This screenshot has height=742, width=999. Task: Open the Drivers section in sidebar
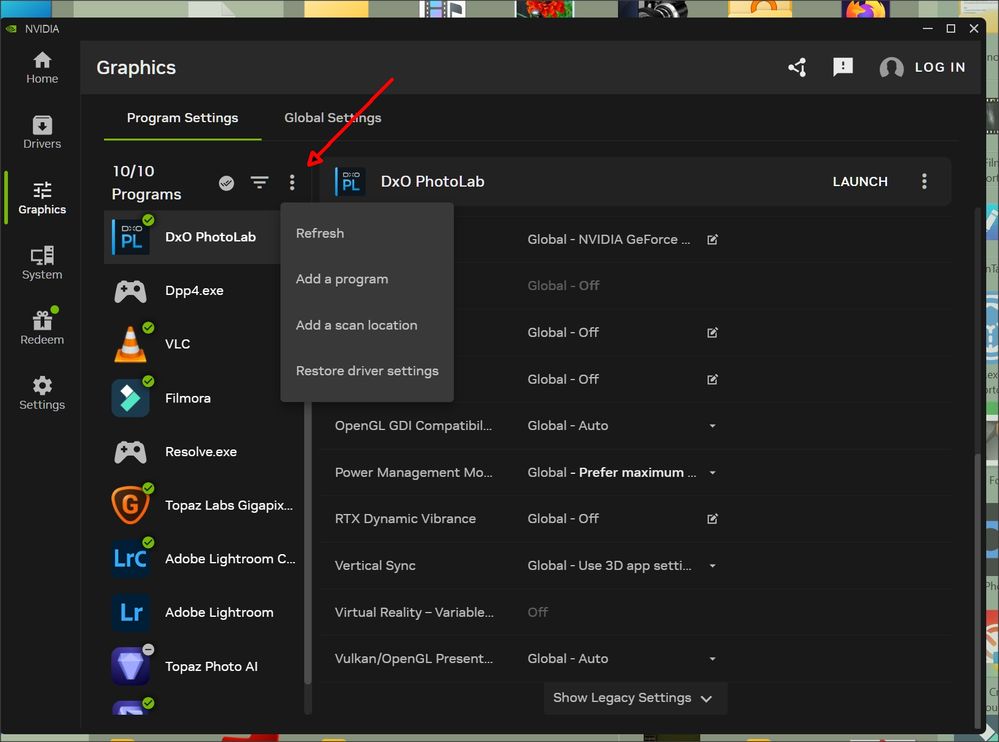42,132
